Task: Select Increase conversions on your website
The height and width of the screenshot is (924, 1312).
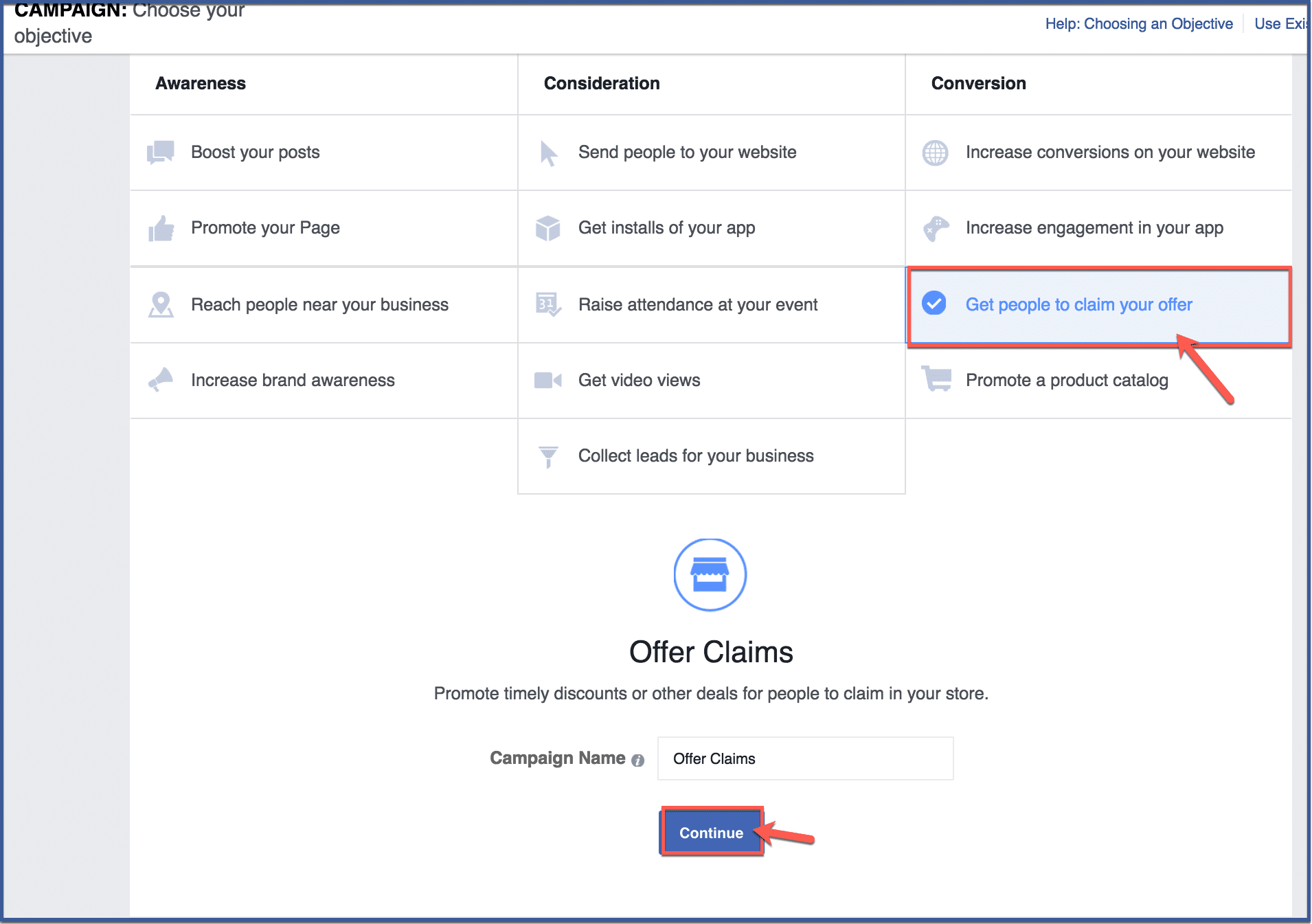Action: pos(1098,153)
